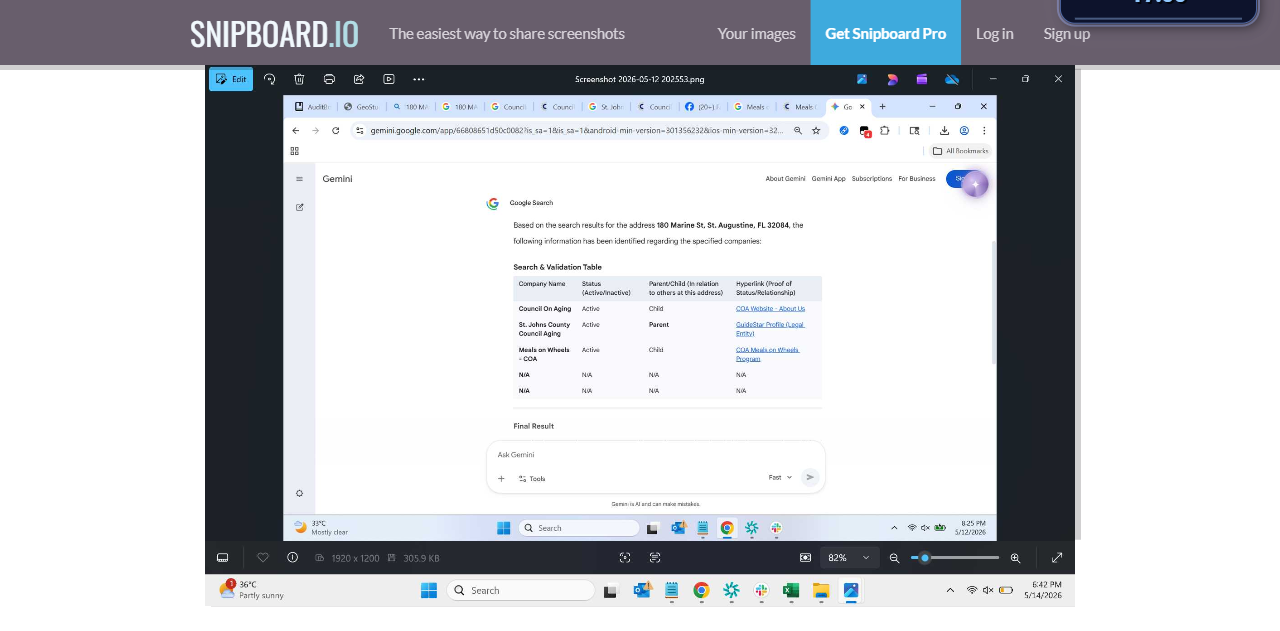
Task: Open the COA Meals on Wheels Program link
Action: point(767,353)
